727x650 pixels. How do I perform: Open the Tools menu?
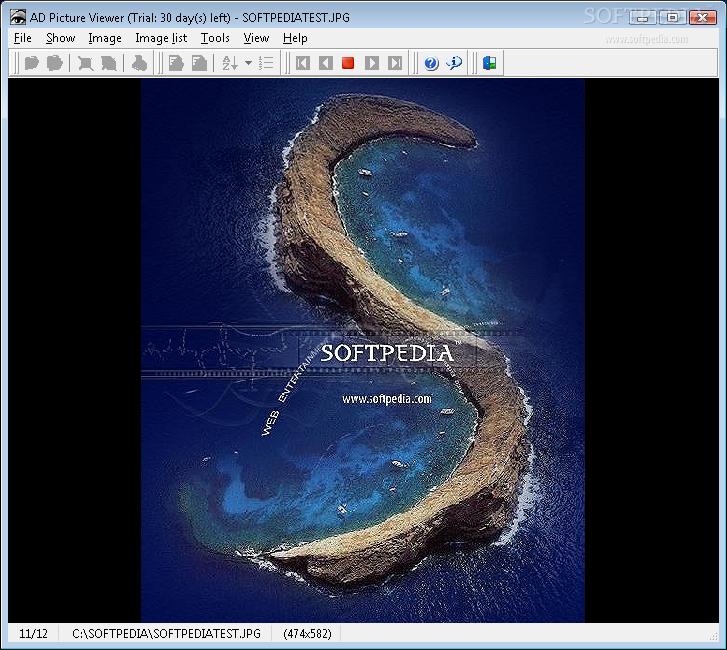pos(215,38)
